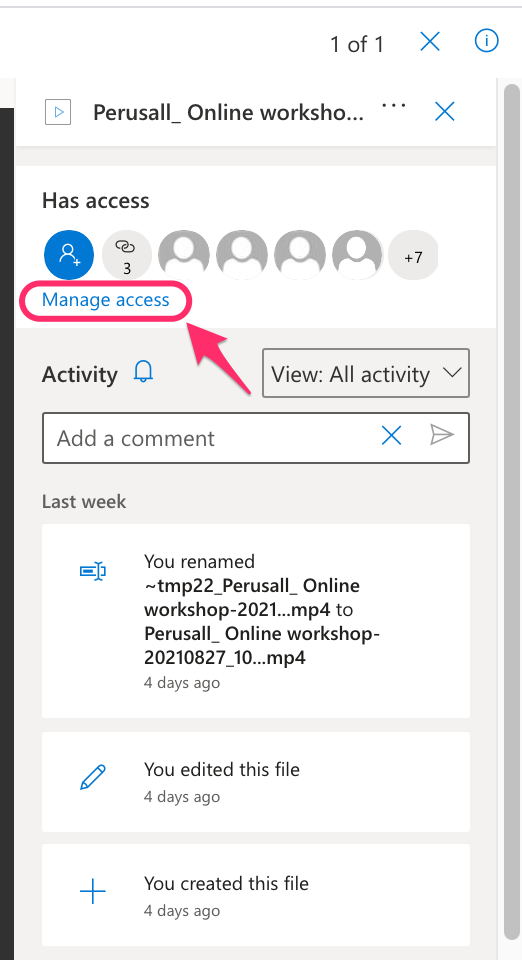Click the pencil icon on edited activity

point(93,777)
